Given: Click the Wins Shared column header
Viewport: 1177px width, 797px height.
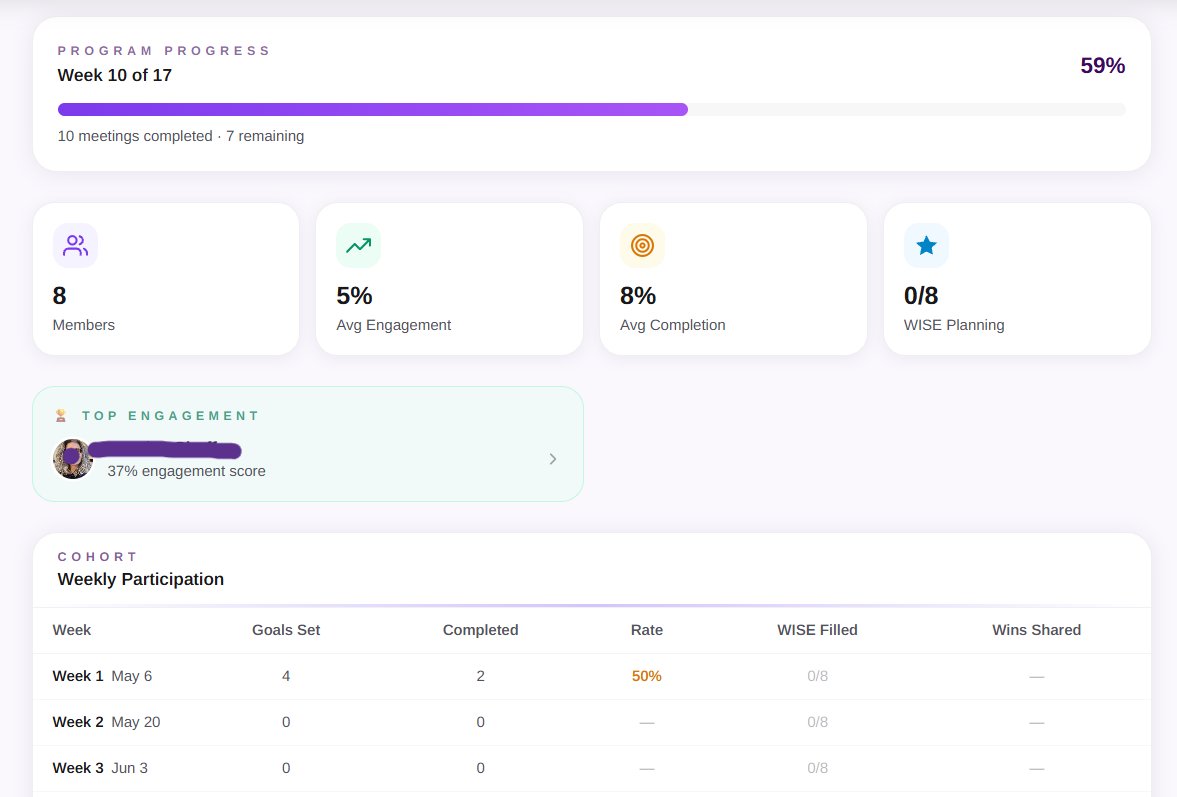Looking at the screenshot, I should pos(1037,630).
